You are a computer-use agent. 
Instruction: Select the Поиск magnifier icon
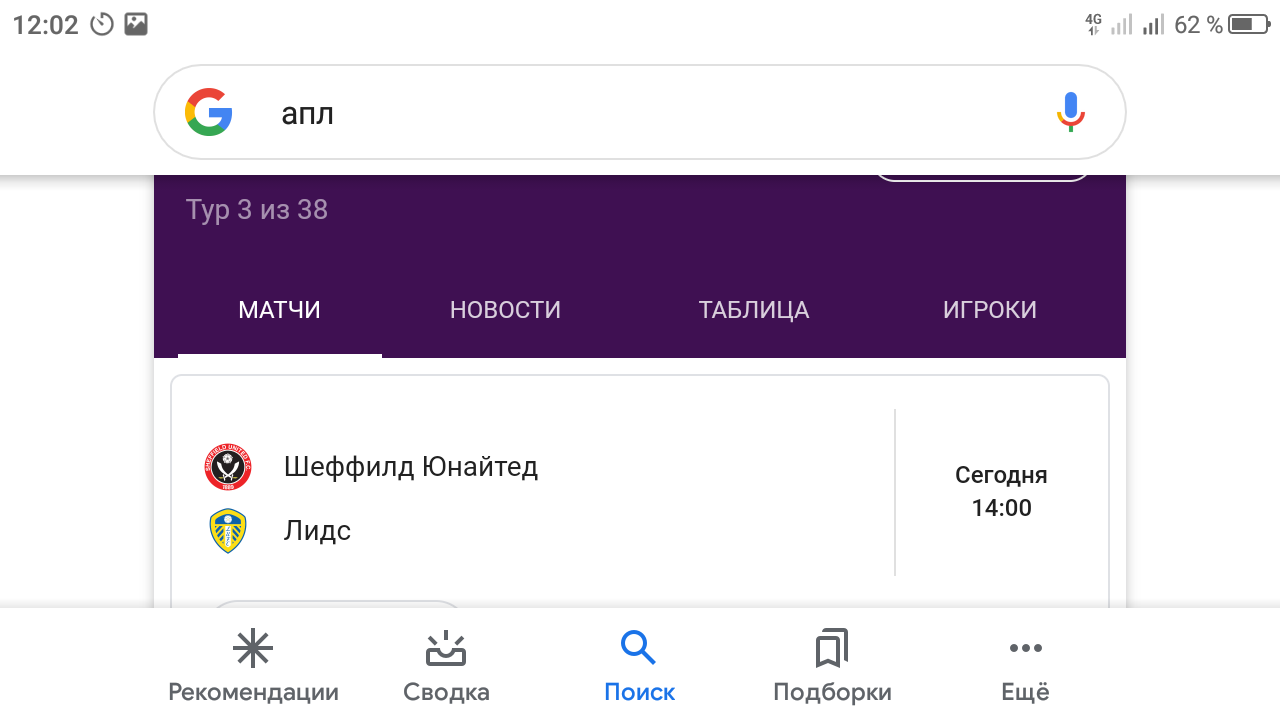(639, 648)
